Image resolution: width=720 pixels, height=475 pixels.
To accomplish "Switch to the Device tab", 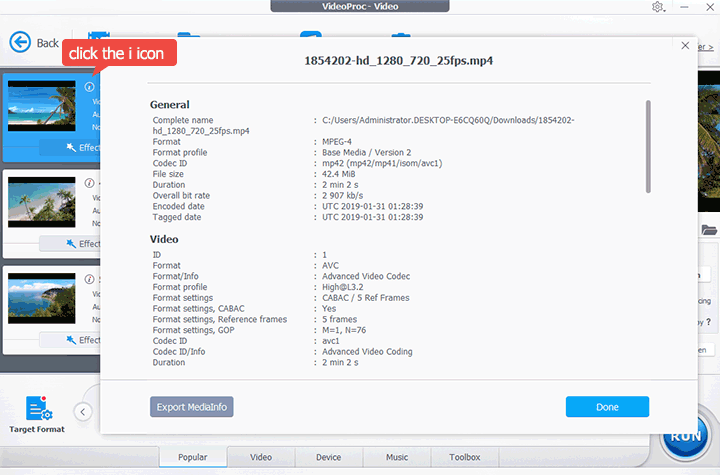I will [x=329, y=457].
